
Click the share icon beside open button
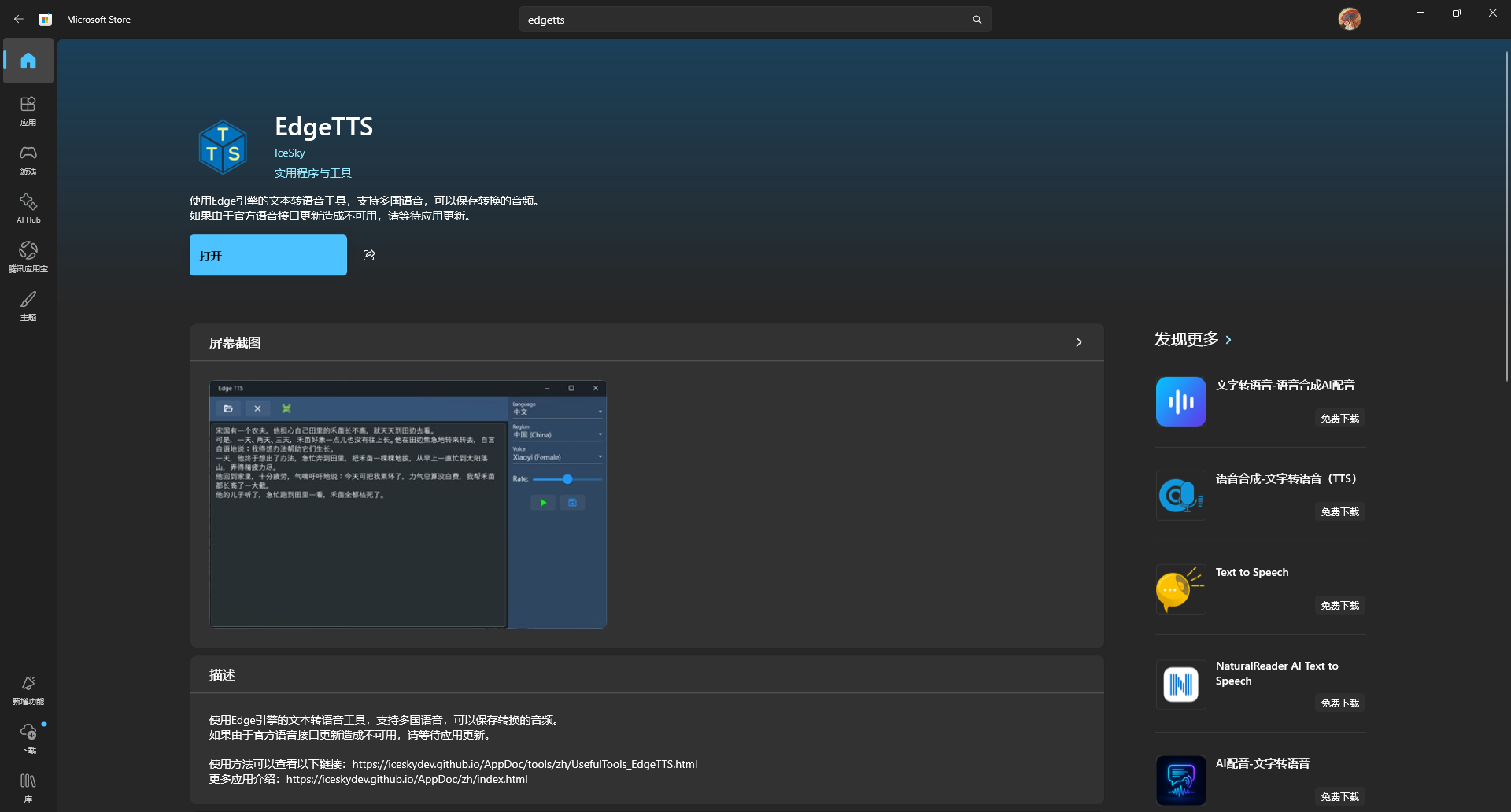coord(369,255)
